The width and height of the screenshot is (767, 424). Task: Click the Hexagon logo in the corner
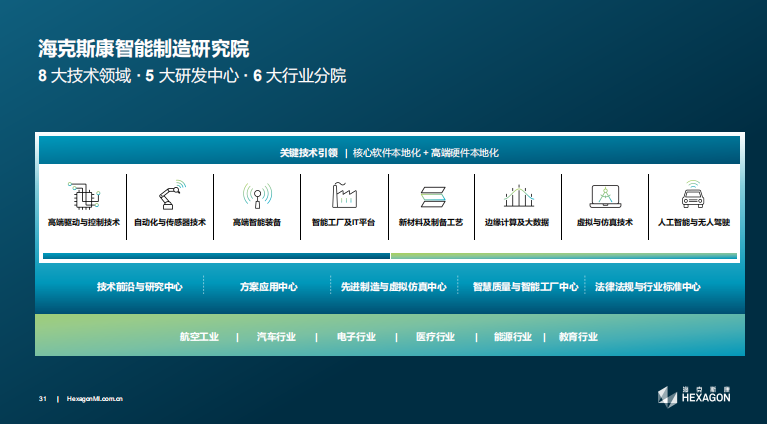[694, 397]
